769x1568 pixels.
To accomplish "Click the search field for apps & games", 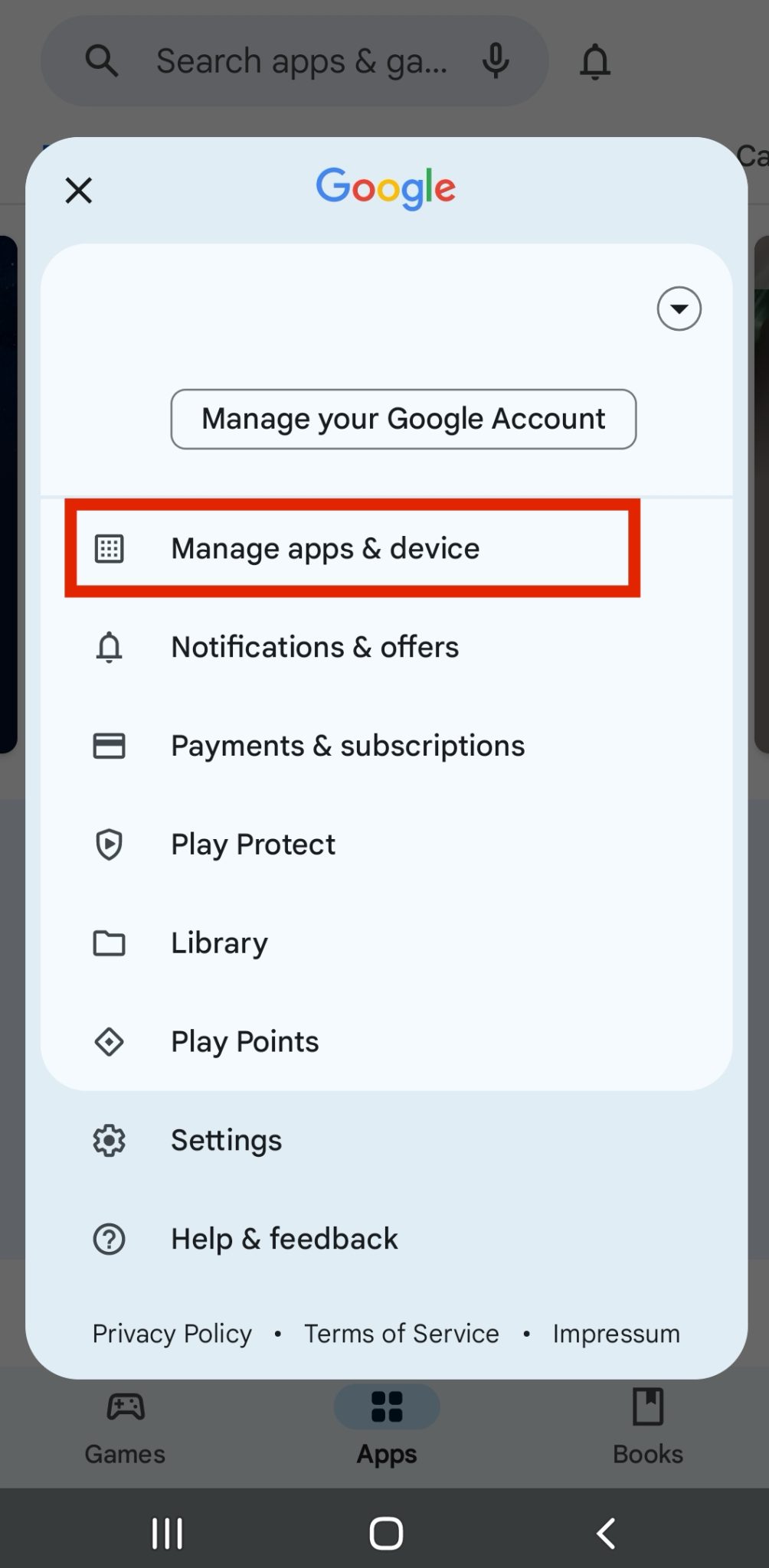I will tap(295, 60).
